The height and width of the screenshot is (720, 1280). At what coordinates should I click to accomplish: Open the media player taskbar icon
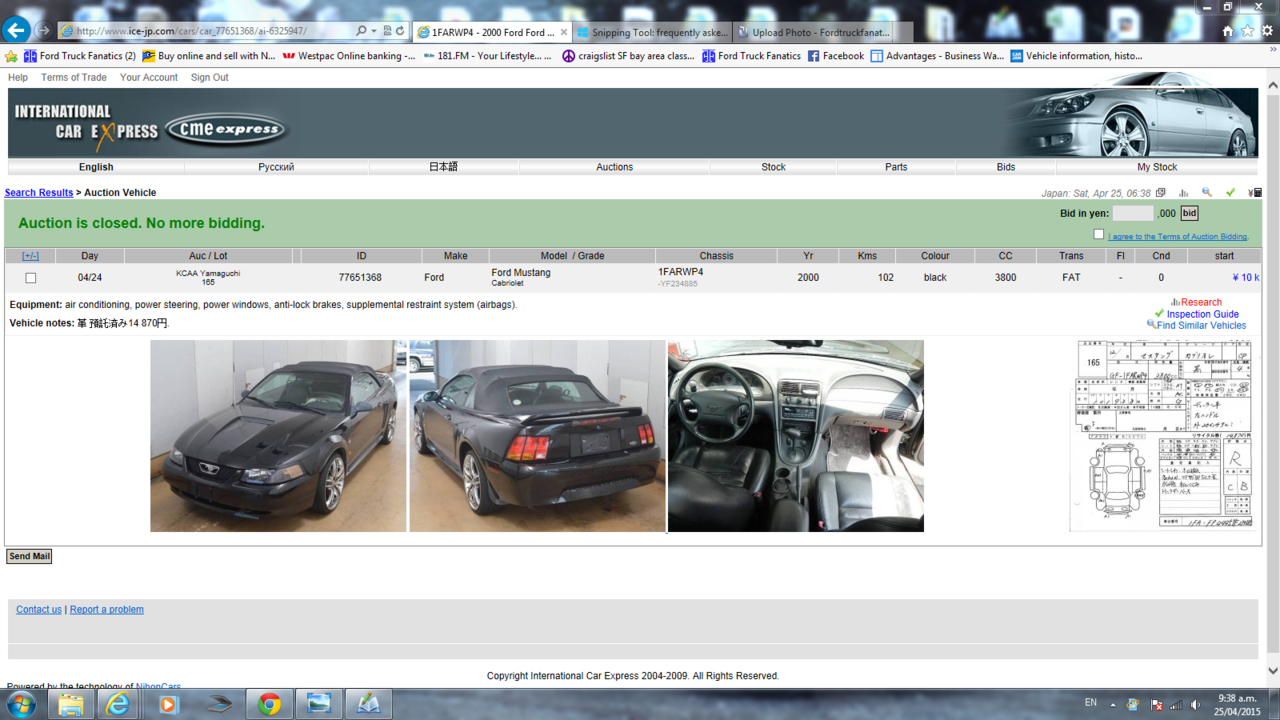[168, 704]
